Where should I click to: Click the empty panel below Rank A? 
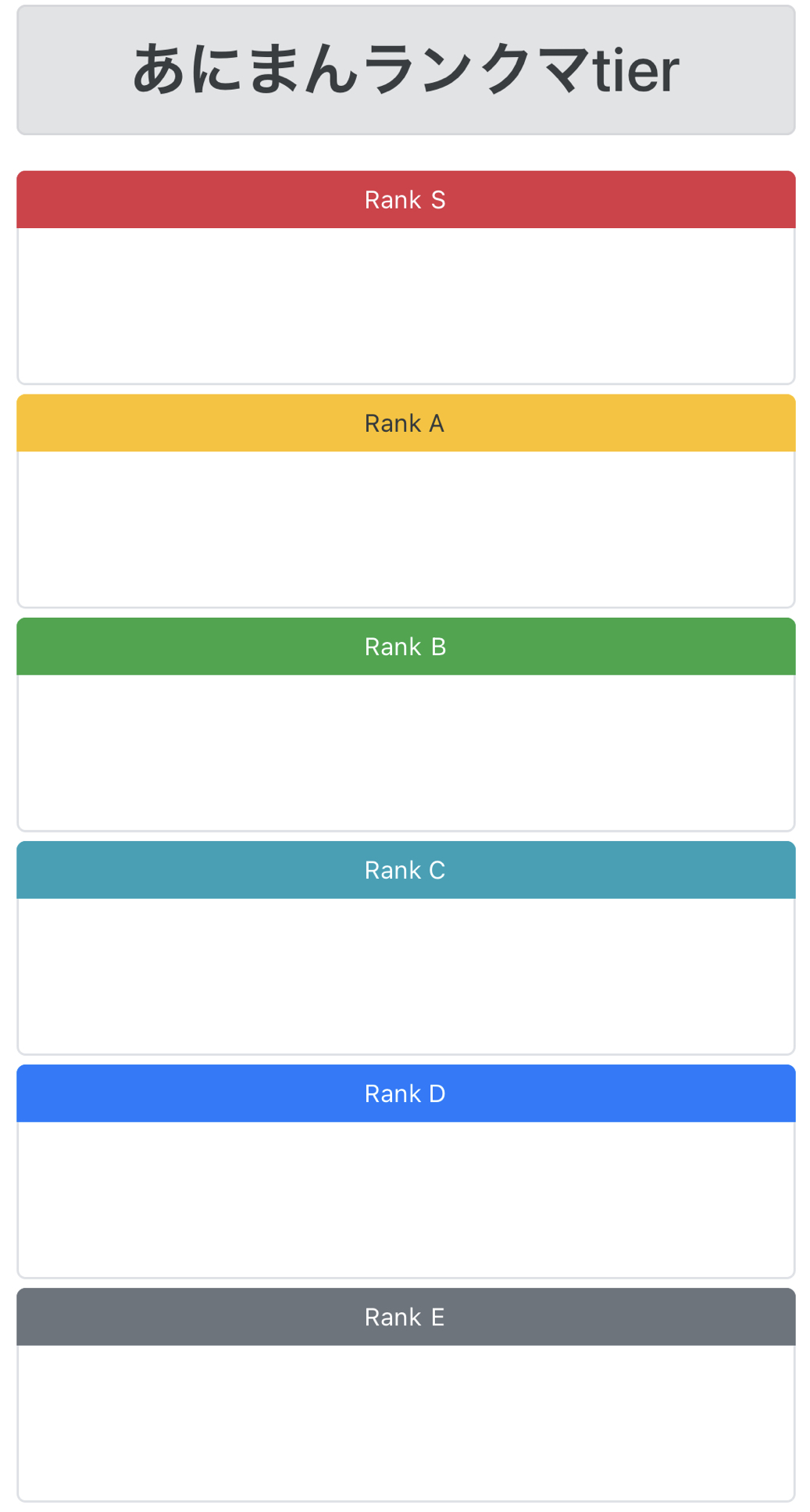(x=405, y=528)
